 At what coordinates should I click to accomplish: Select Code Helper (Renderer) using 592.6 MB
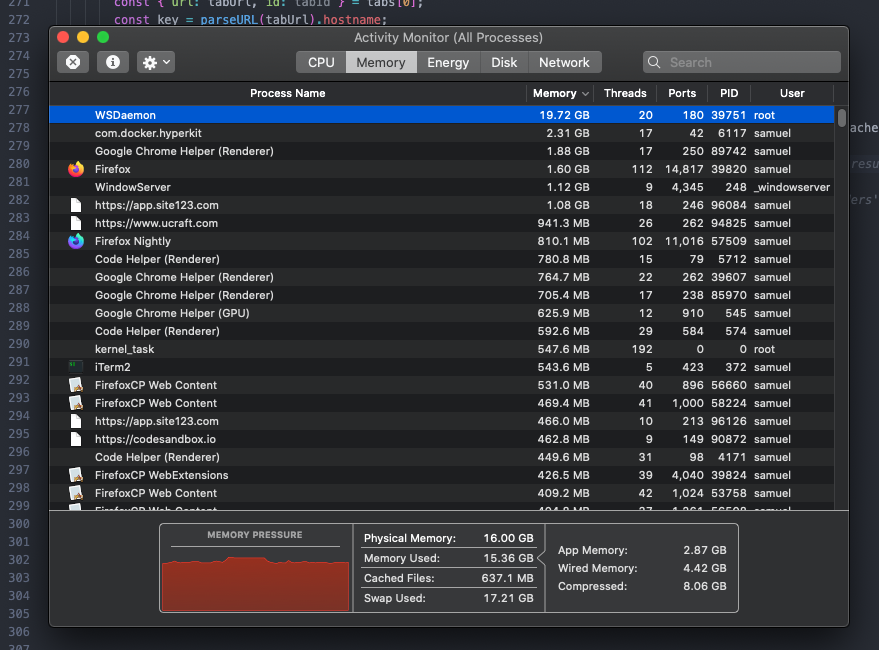[442, 331]
